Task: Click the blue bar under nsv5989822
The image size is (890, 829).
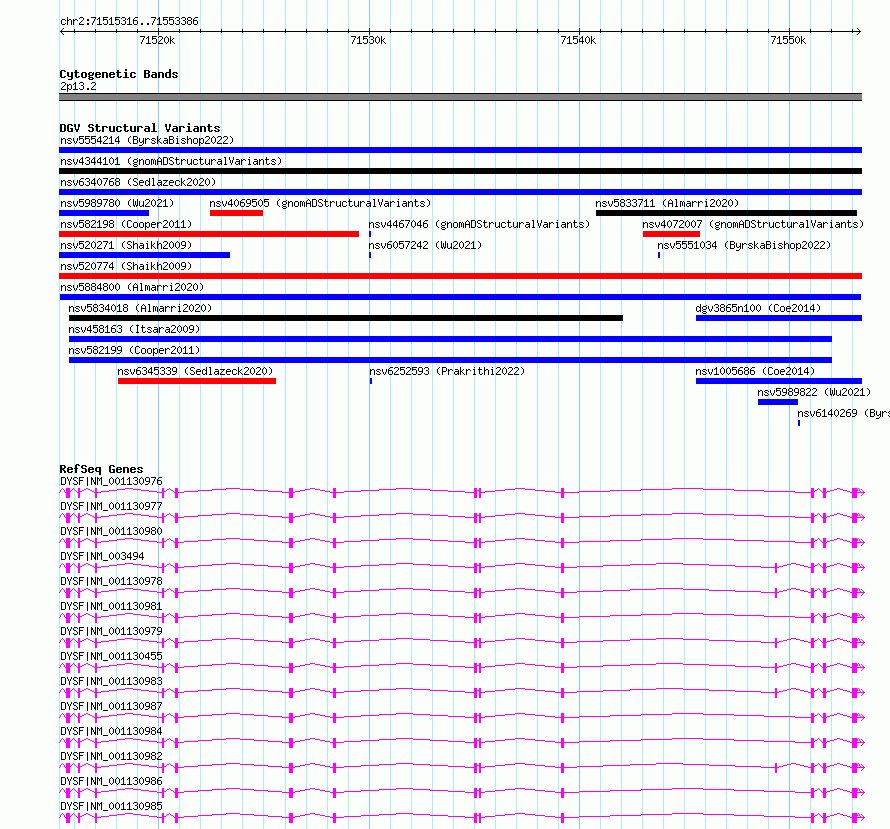Action: point(778,402)
